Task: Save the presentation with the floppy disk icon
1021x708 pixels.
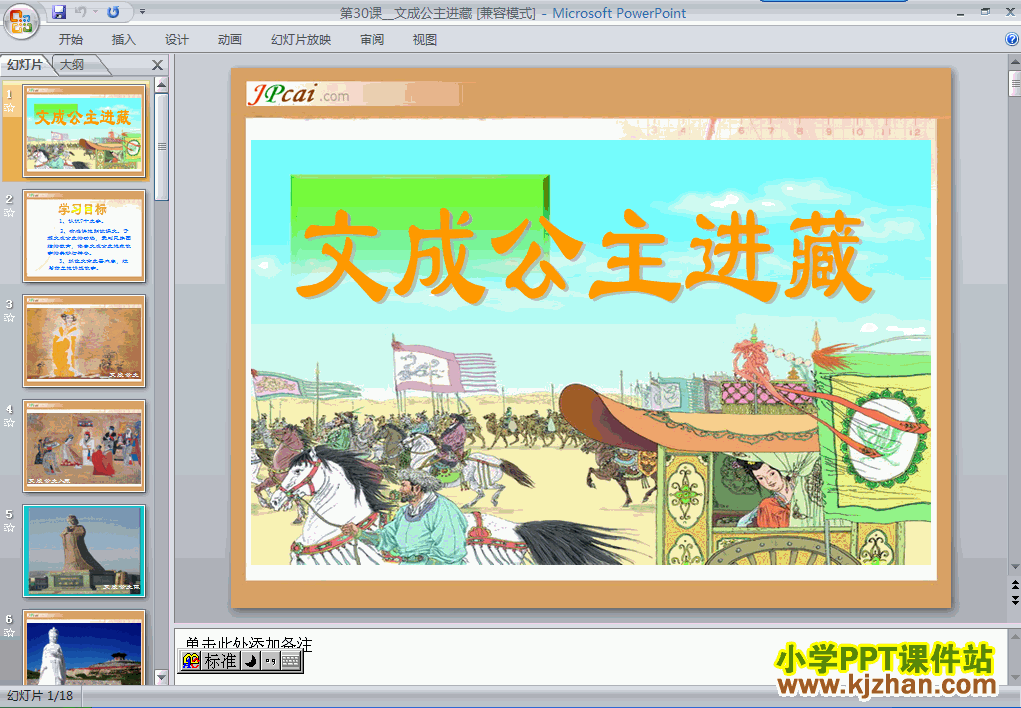Action: point(59,12)
